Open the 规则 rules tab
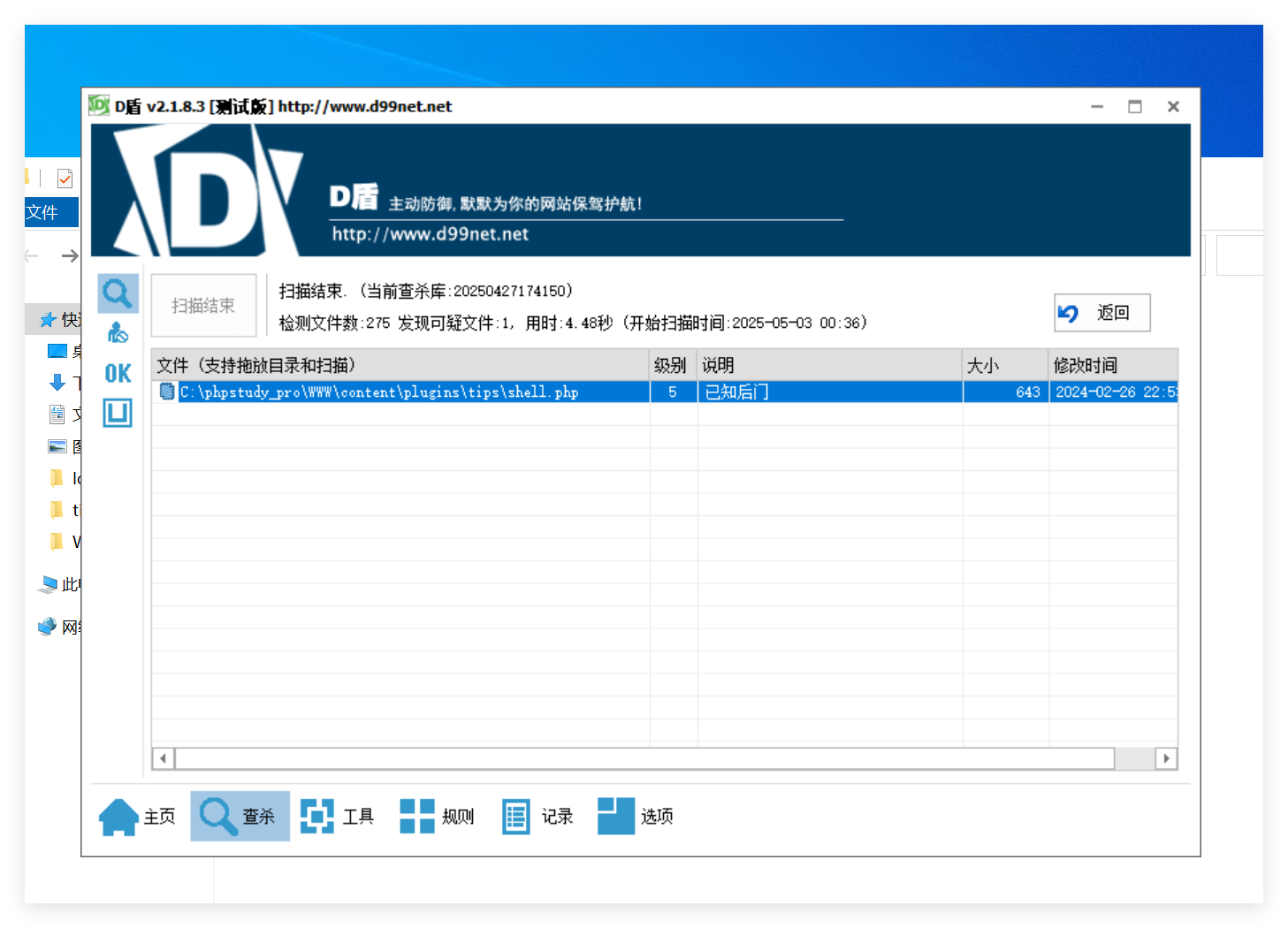This screenshot has width=1288, height=928. point(438,817)
